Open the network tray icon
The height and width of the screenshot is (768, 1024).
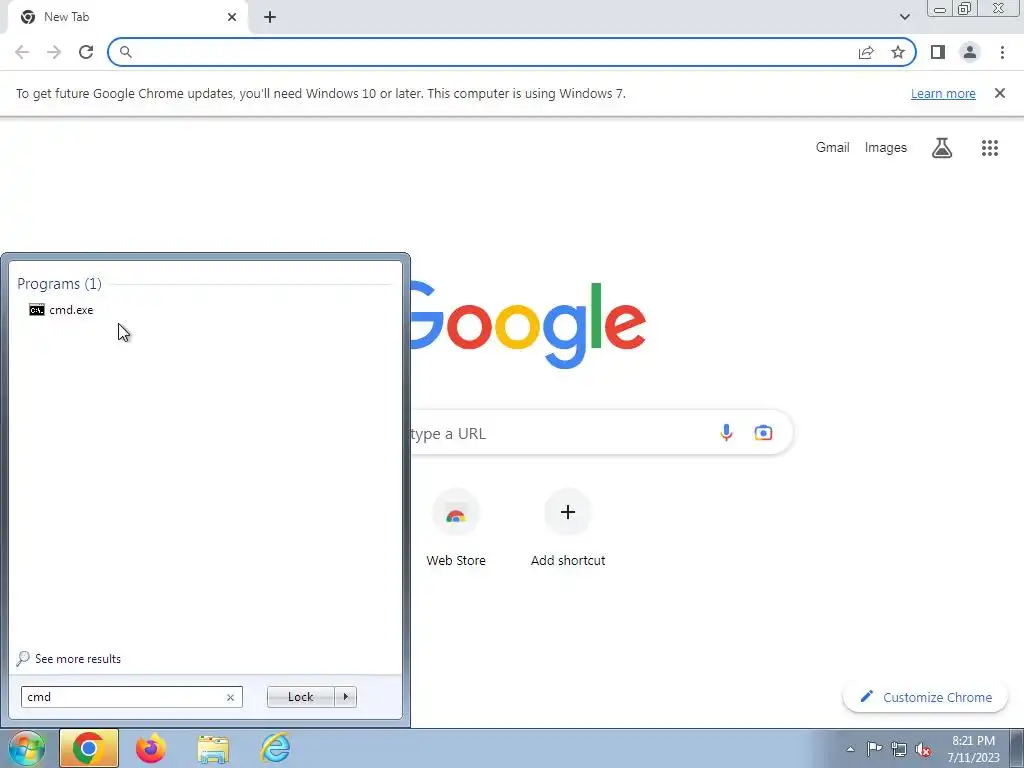[899, 749]
